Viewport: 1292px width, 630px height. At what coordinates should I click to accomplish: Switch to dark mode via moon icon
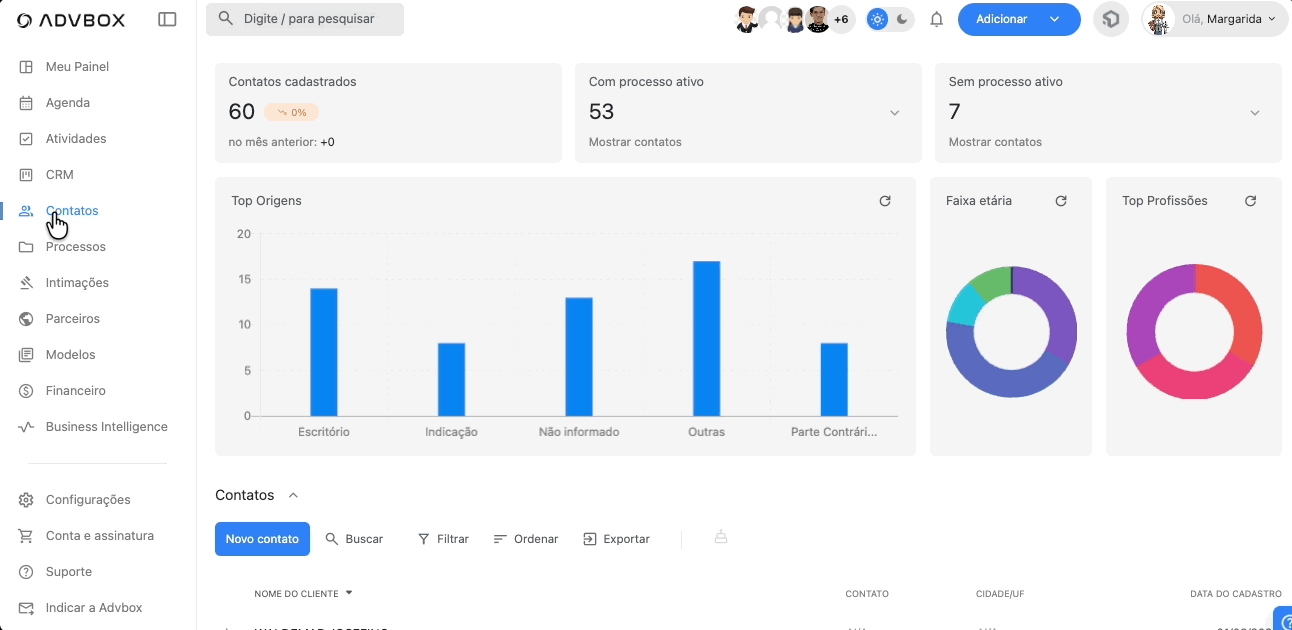[902, 19]
